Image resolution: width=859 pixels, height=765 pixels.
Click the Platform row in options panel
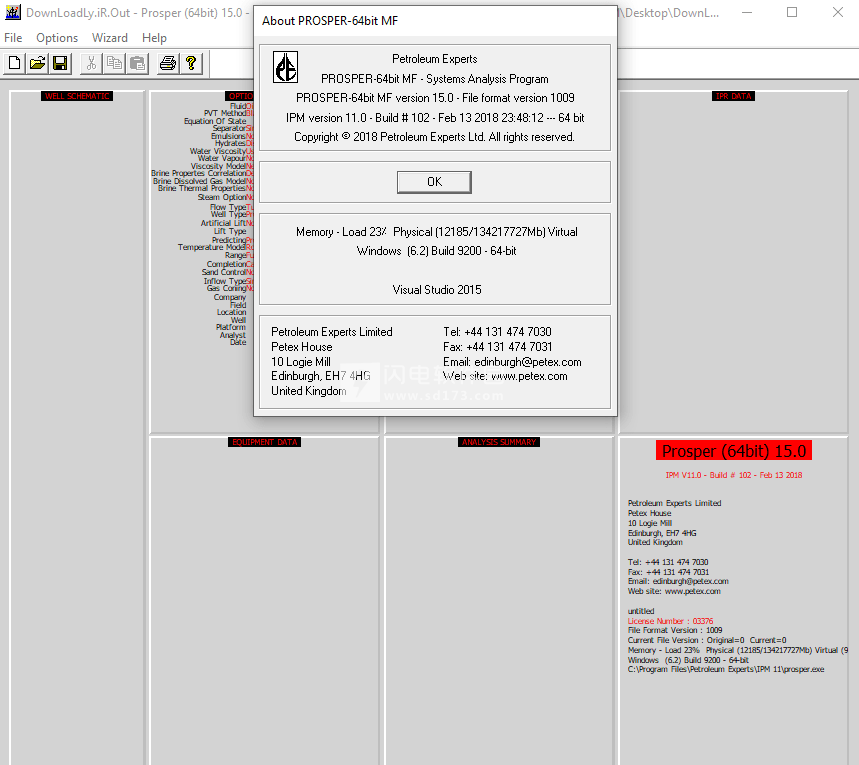(231, 327)
